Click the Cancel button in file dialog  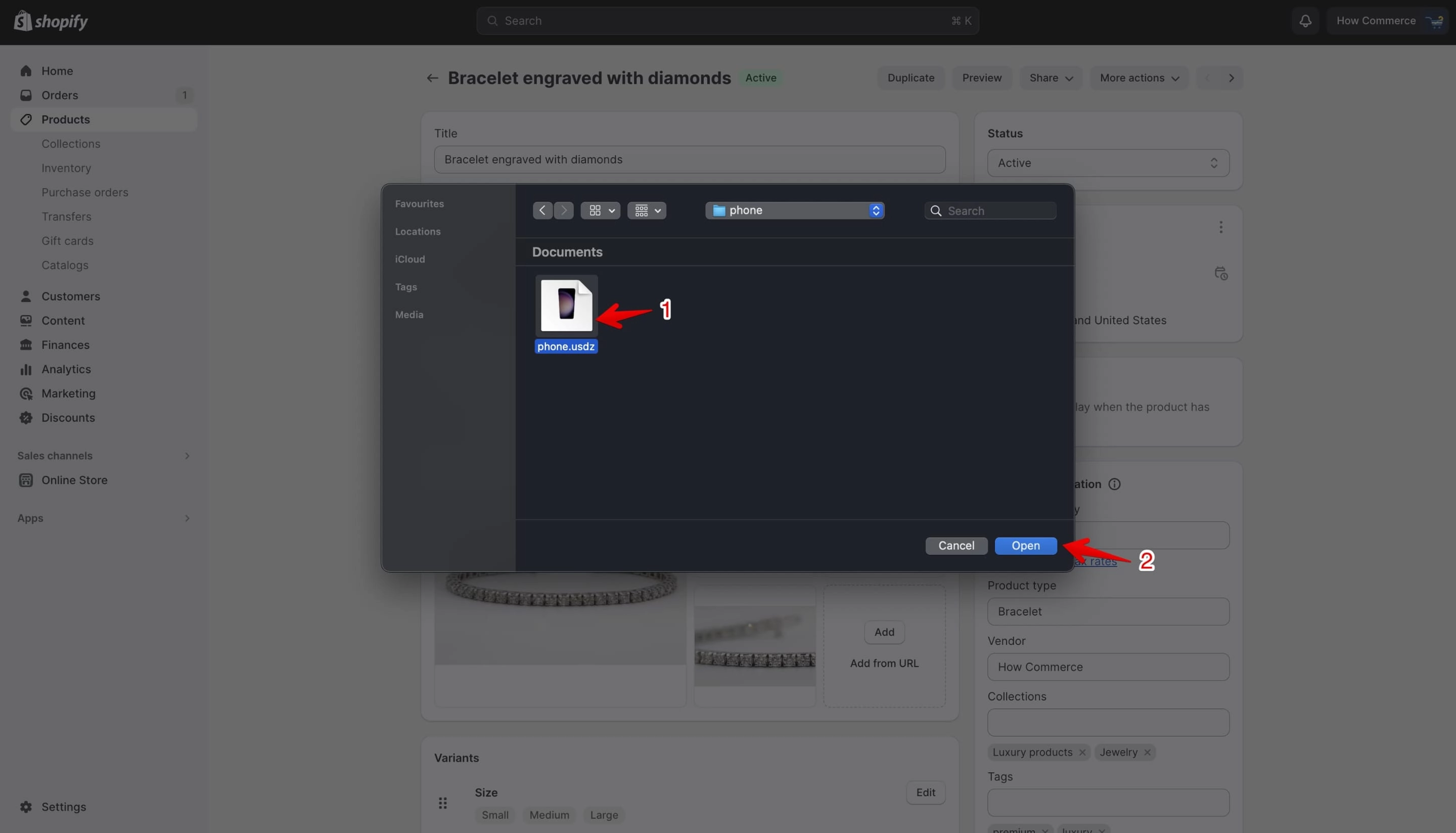[x=956, y=546]
